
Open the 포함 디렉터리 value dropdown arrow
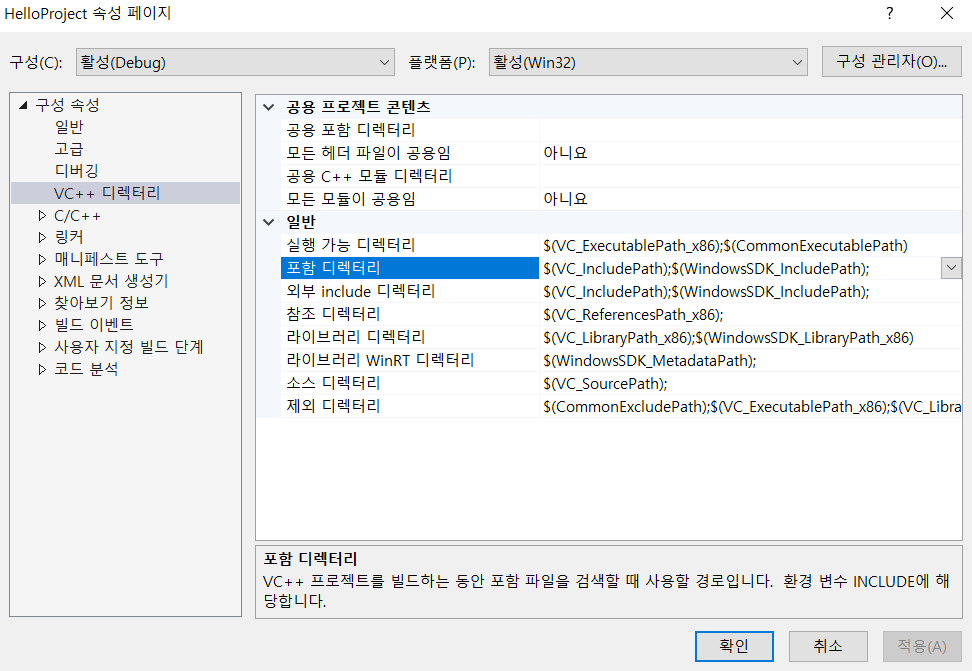[951, 268]
